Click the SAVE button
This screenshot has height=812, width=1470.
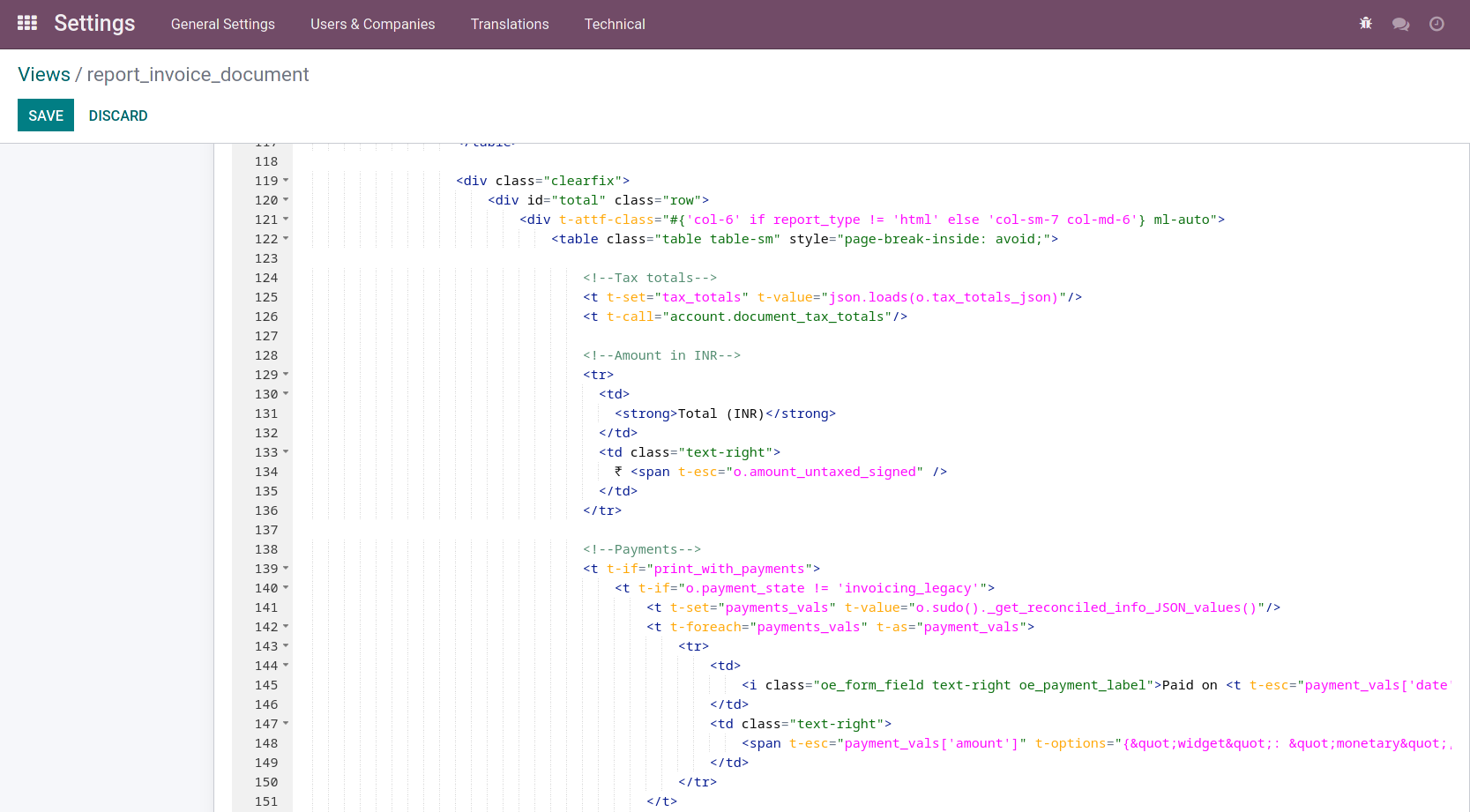click(45, 115)
